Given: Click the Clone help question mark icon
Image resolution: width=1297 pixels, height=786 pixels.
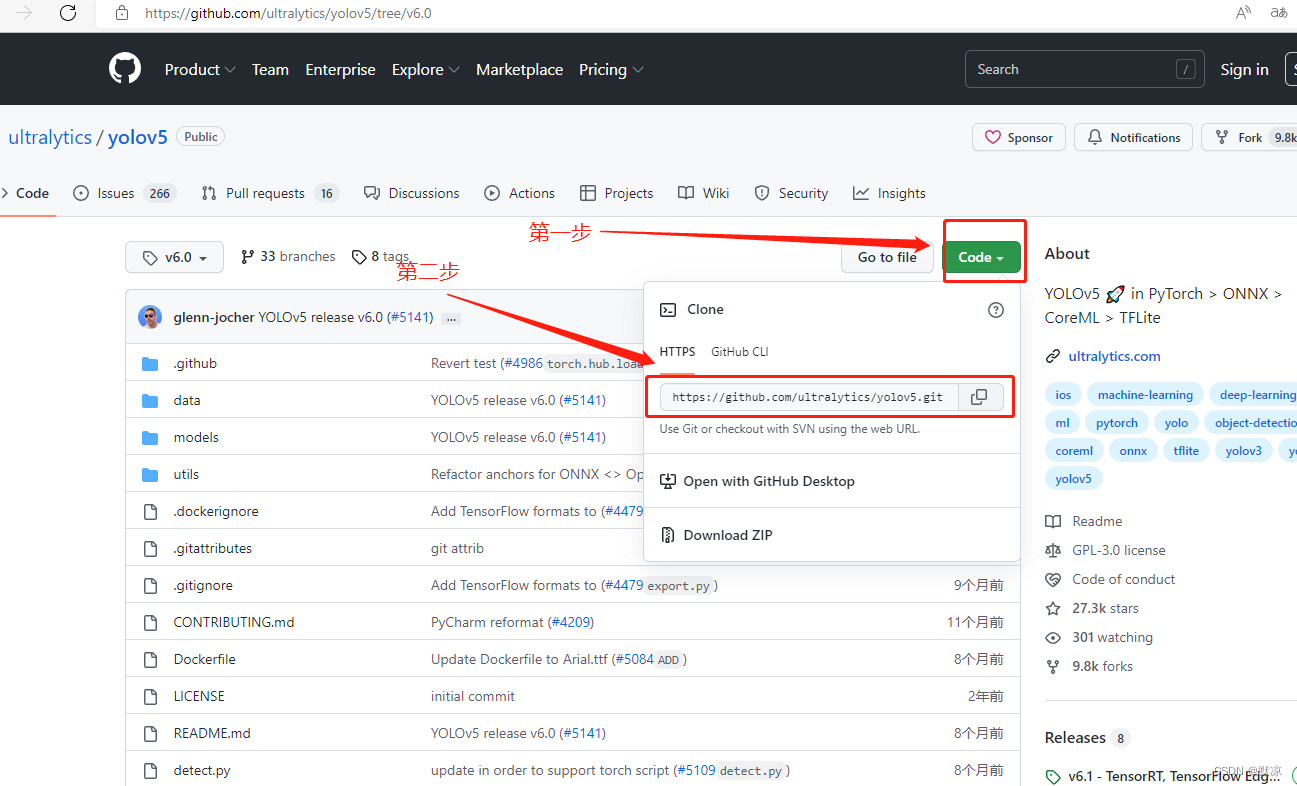Looking at the screenshot, I should point(996,310).
